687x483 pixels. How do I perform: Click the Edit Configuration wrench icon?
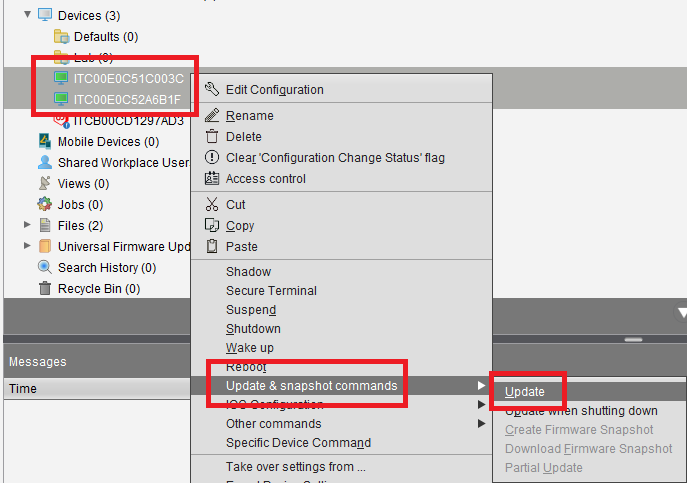(211, 89)
